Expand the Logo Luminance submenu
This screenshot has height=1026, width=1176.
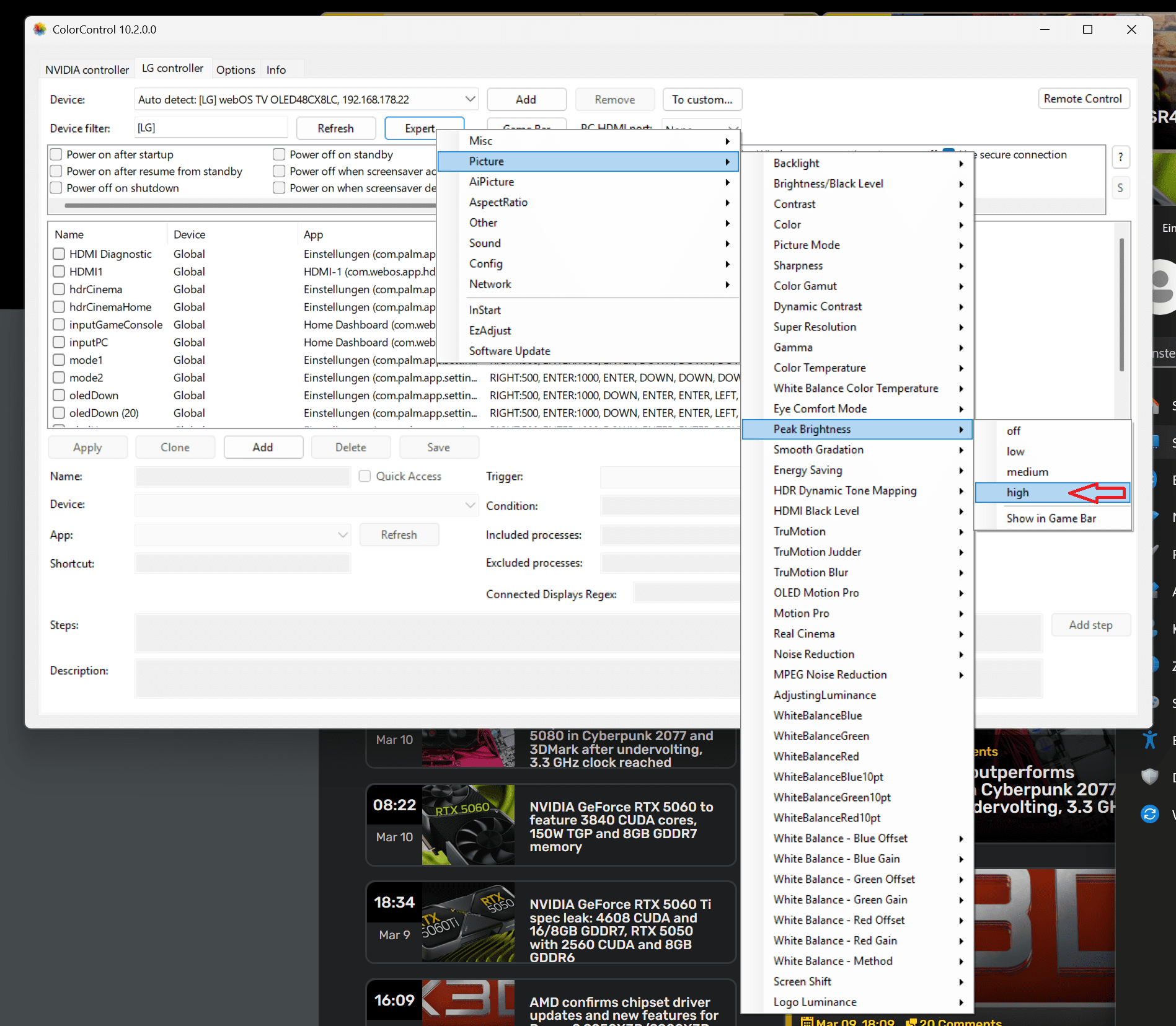(857, 1002)
